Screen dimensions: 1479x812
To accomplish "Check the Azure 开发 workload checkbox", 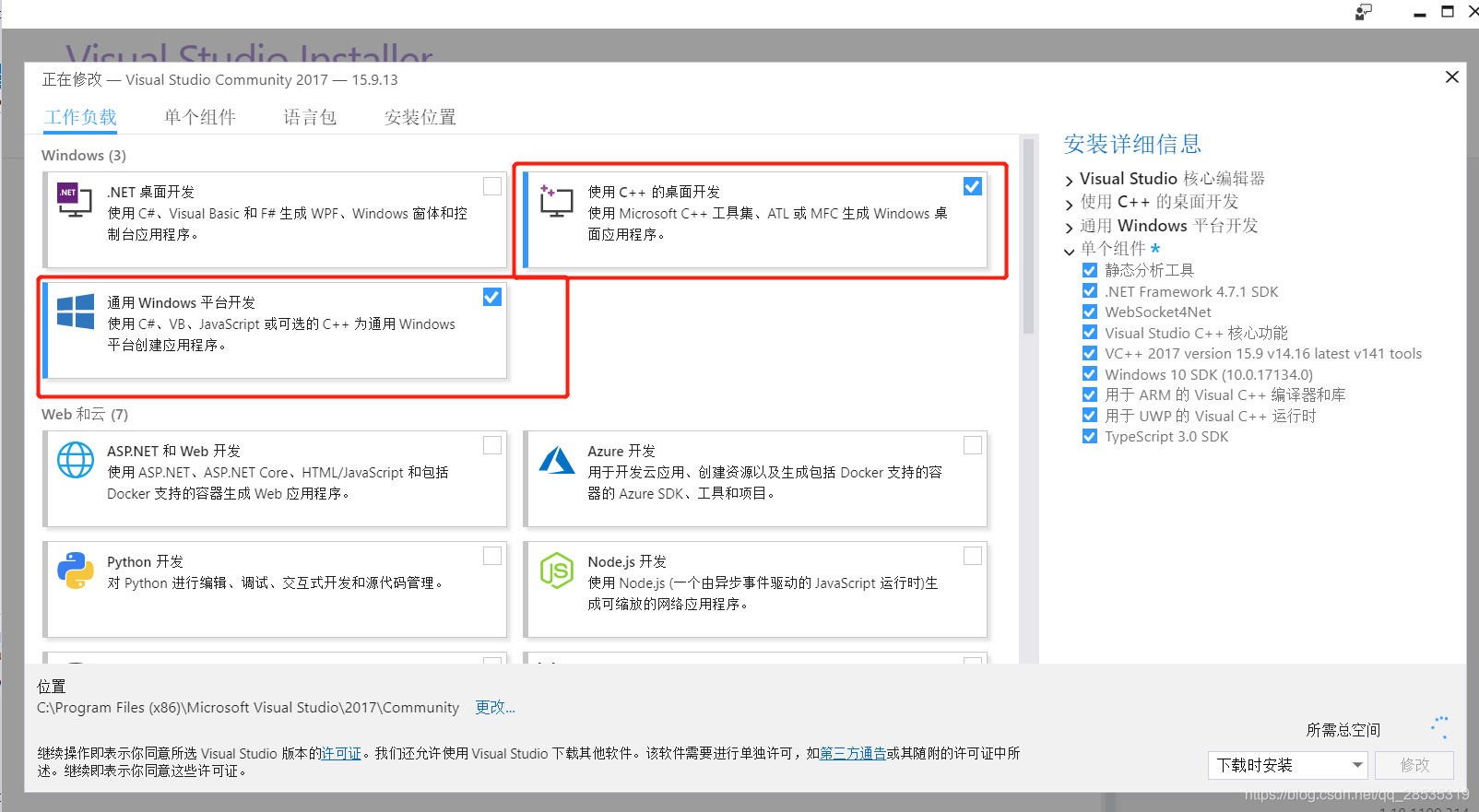I will [973, 445].
